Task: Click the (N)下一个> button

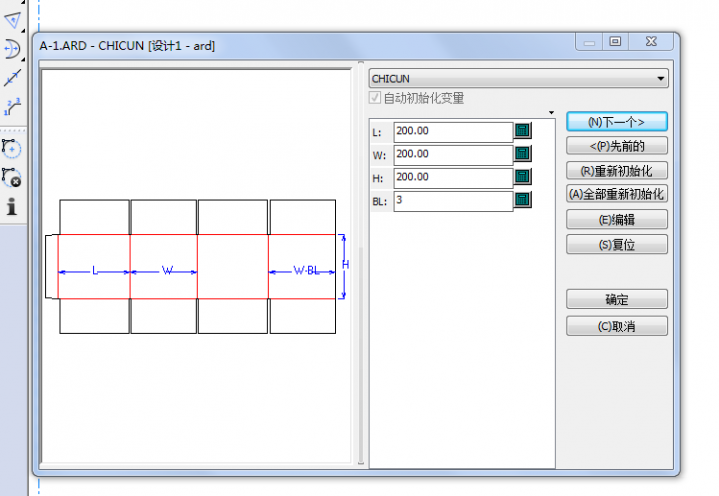Action: coord(616,122)
